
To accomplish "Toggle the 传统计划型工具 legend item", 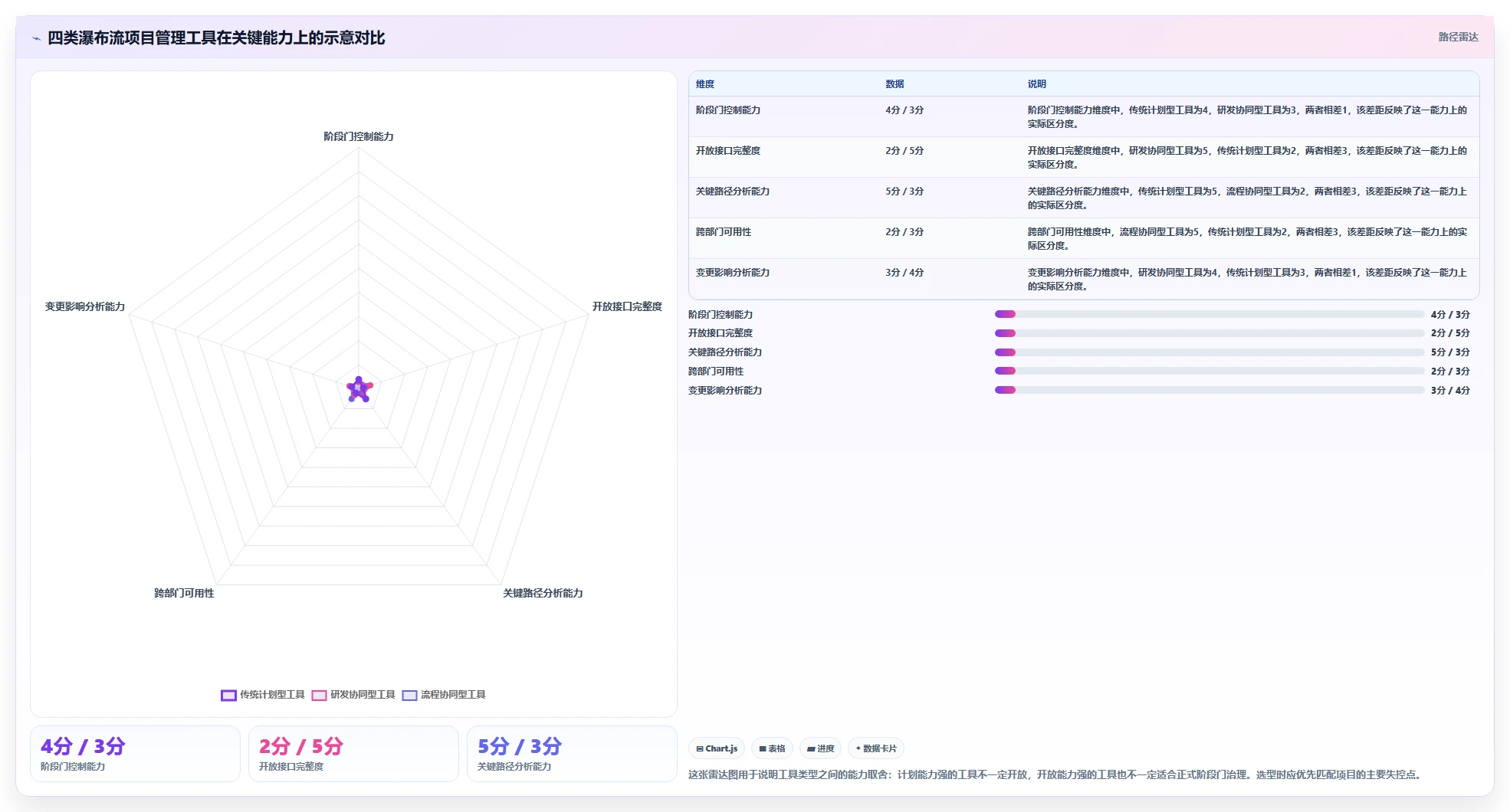I will [x=263, y=695].
